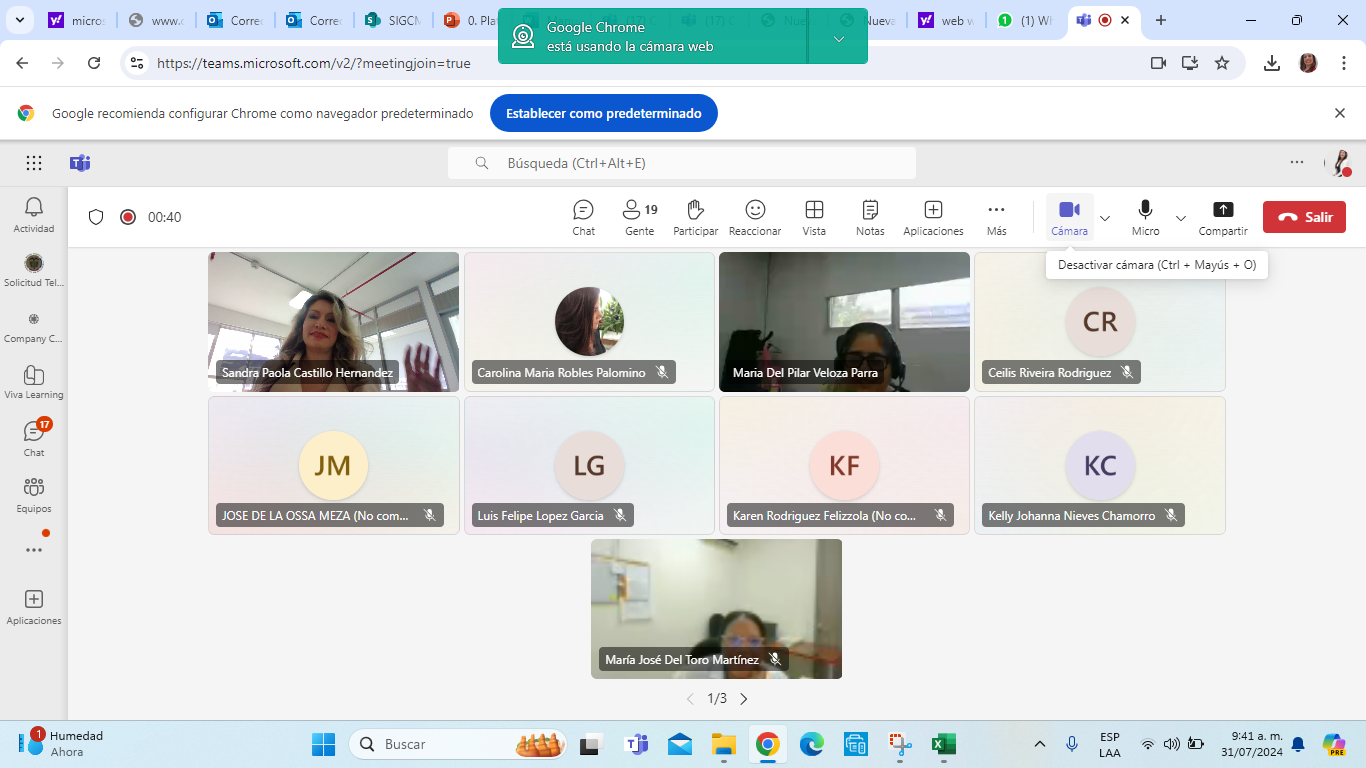The image size is (1366, 768).
Task: Click the JM avatar tile
Action: (x=333, y=465)
